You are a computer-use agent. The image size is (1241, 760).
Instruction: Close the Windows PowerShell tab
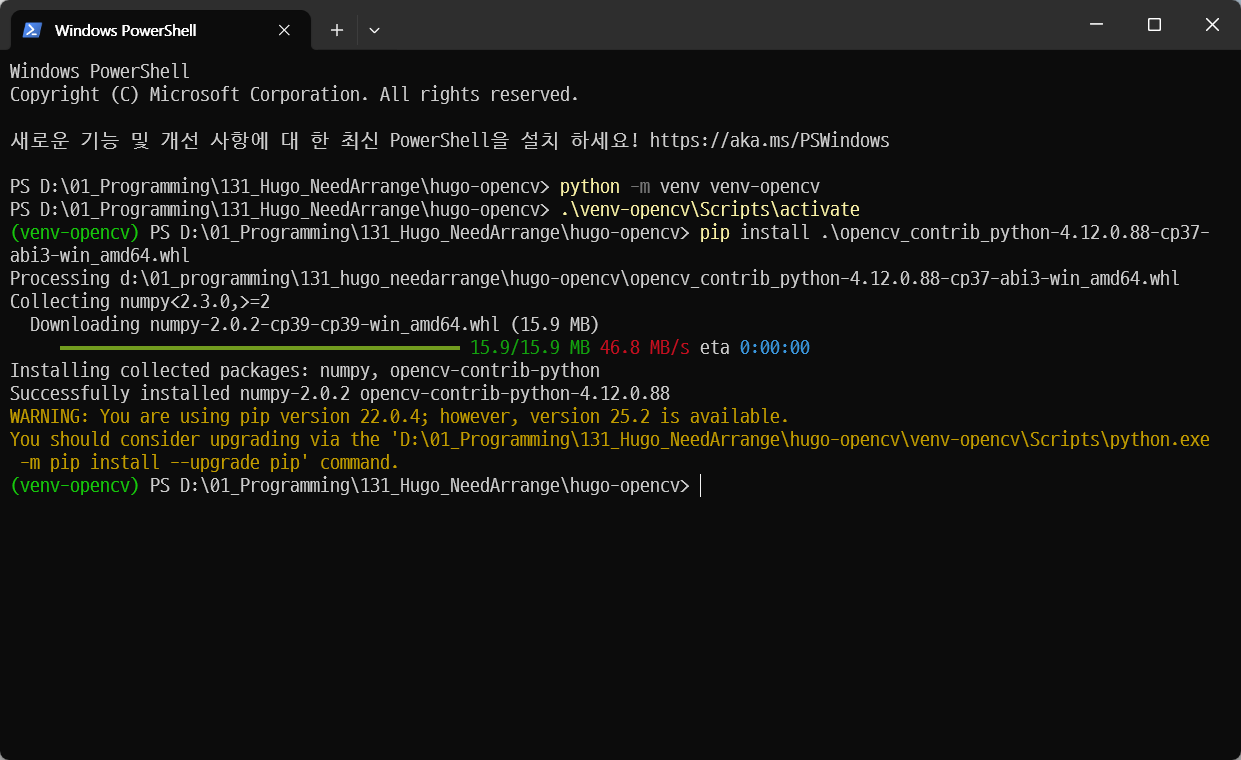click(x=283, y=30)
